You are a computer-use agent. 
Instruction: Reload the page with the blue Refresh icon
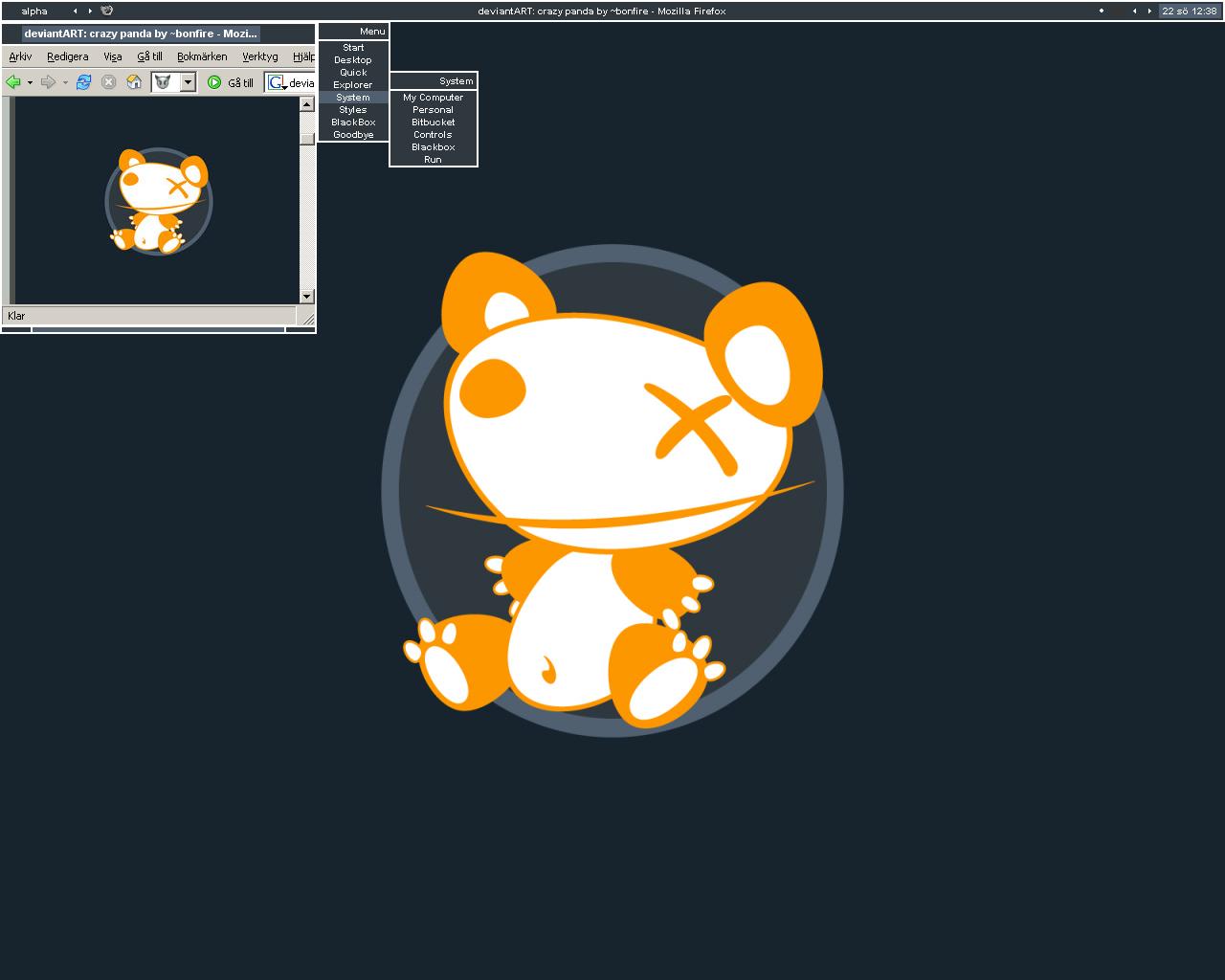83,82
